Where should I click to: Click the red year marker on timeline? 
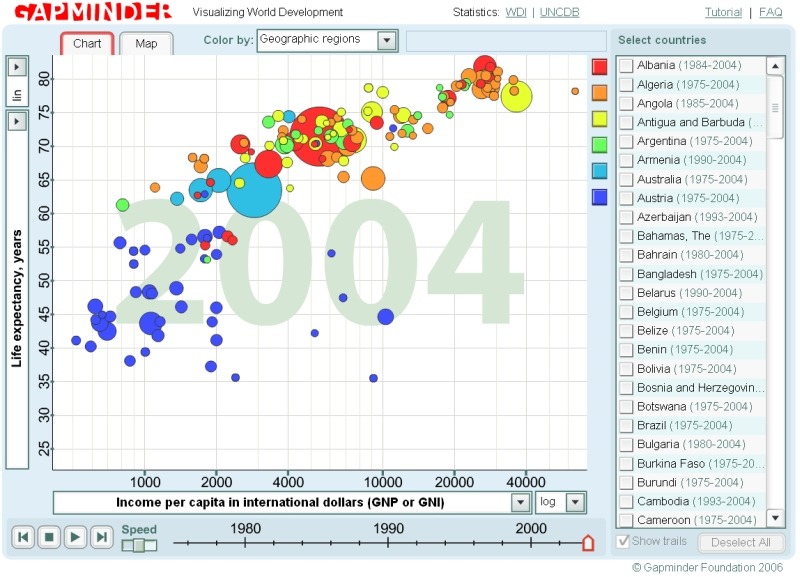pyautogui.click(x=588, y=543)
